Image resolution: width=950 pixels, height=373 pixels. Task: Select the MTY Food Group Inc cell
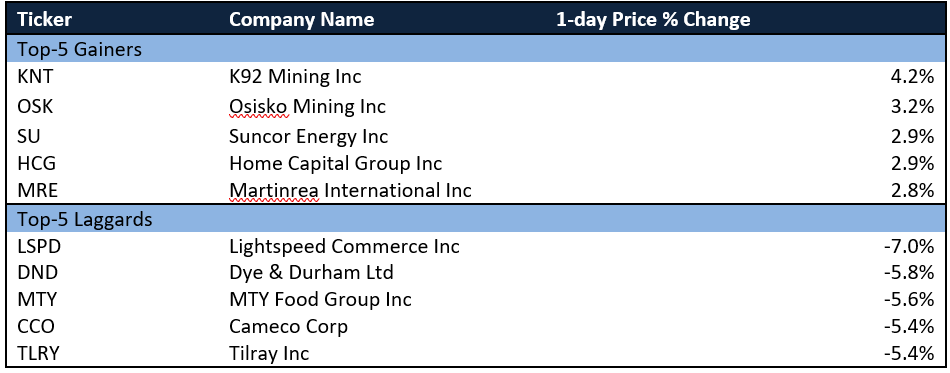click(321, 299)
